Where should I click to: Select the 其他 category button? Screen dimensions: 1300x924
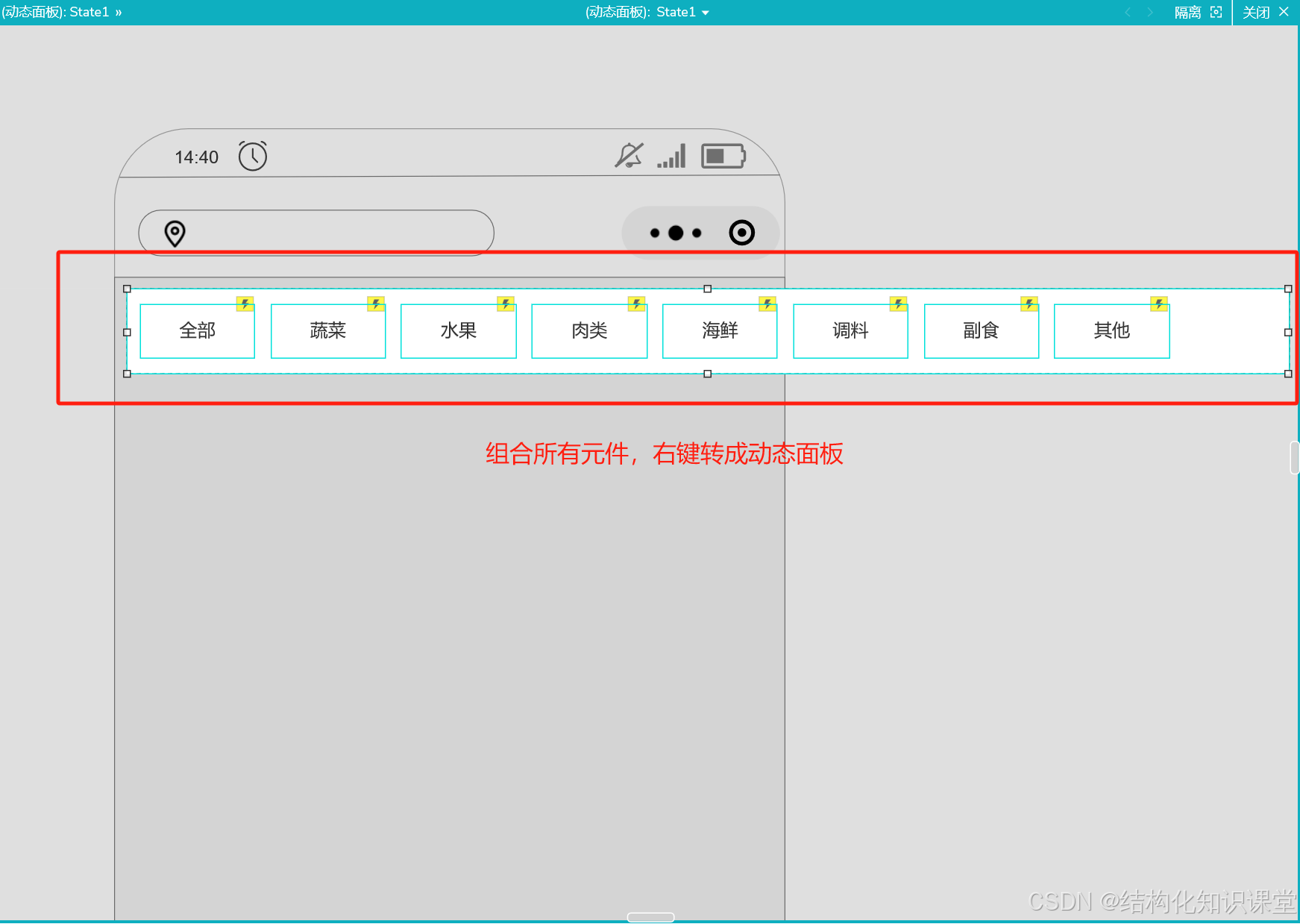click(1112, 331)
